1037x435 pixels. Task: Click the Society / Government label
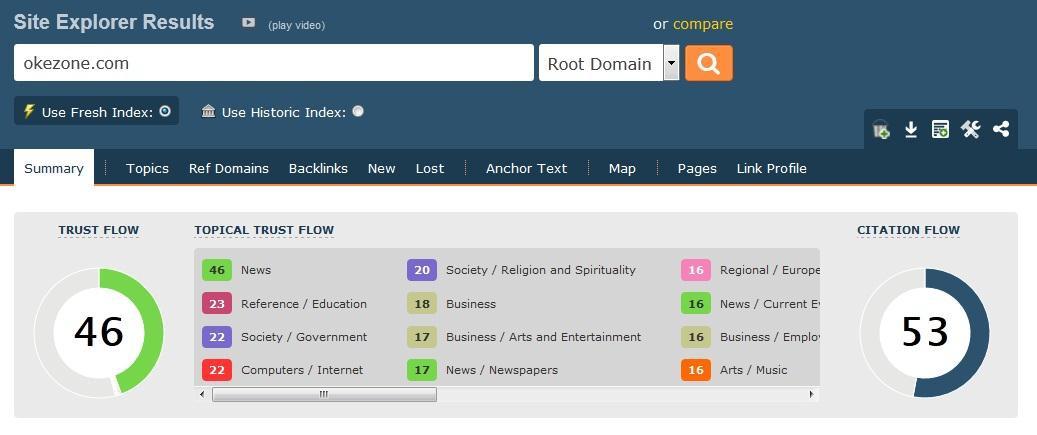[304, 336]
